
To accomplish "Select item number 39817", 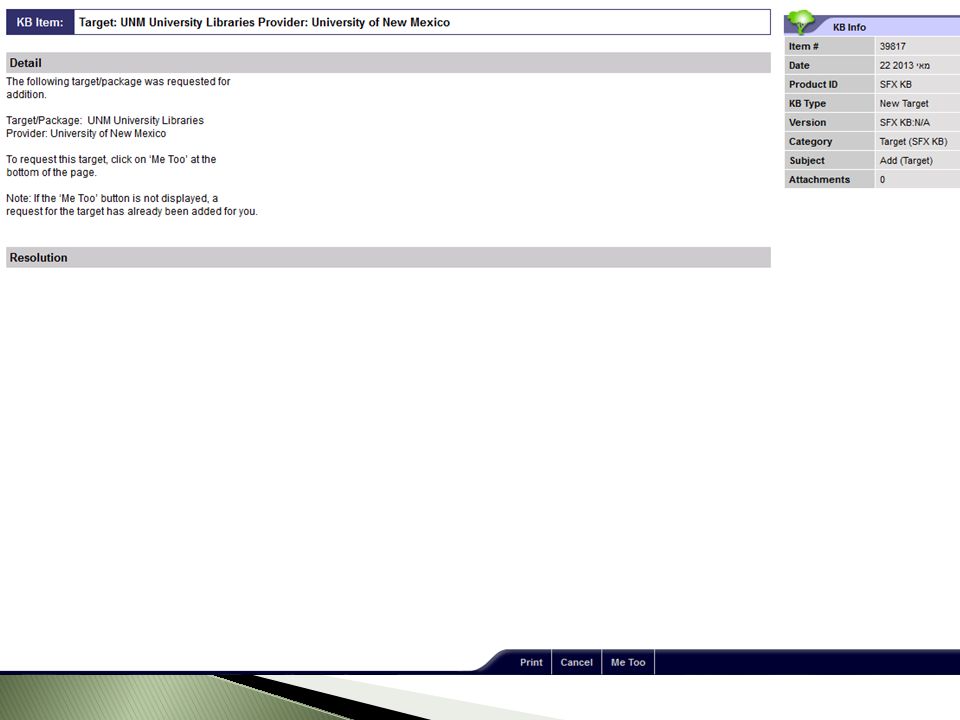I will point(892,46).
